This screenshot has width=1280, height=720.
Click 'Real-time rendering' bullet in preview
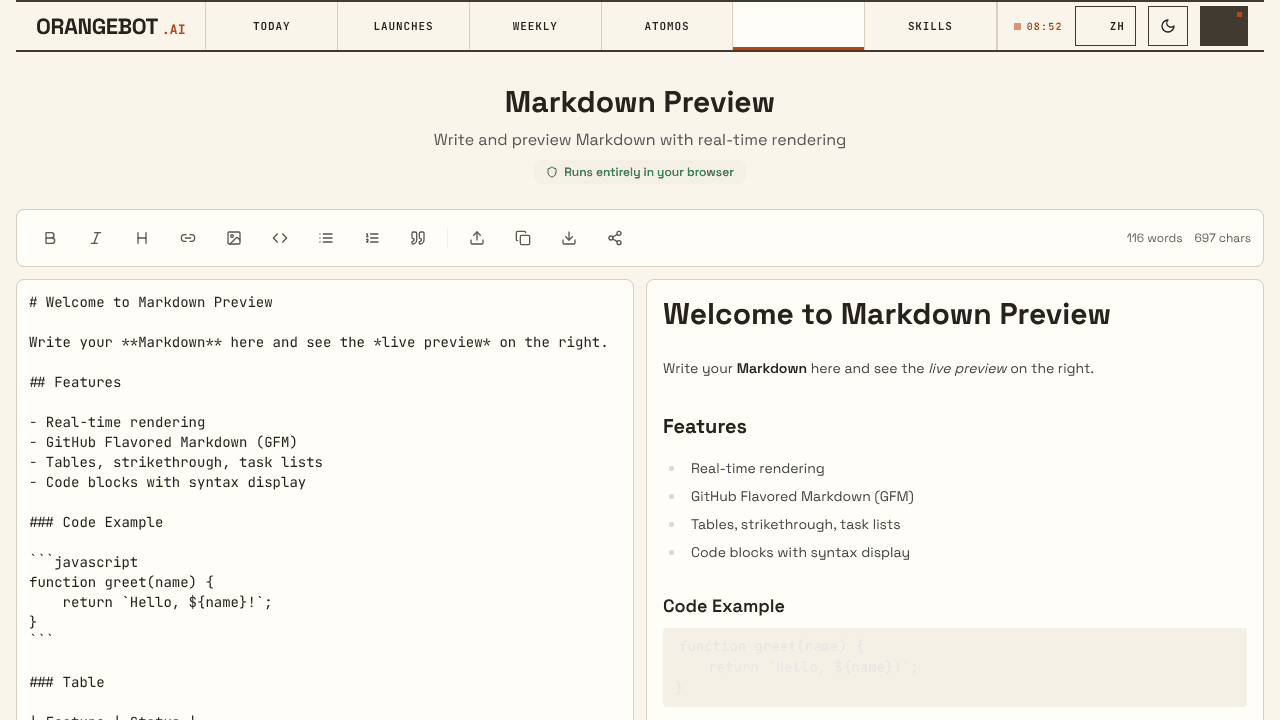(x=758, y=468)
